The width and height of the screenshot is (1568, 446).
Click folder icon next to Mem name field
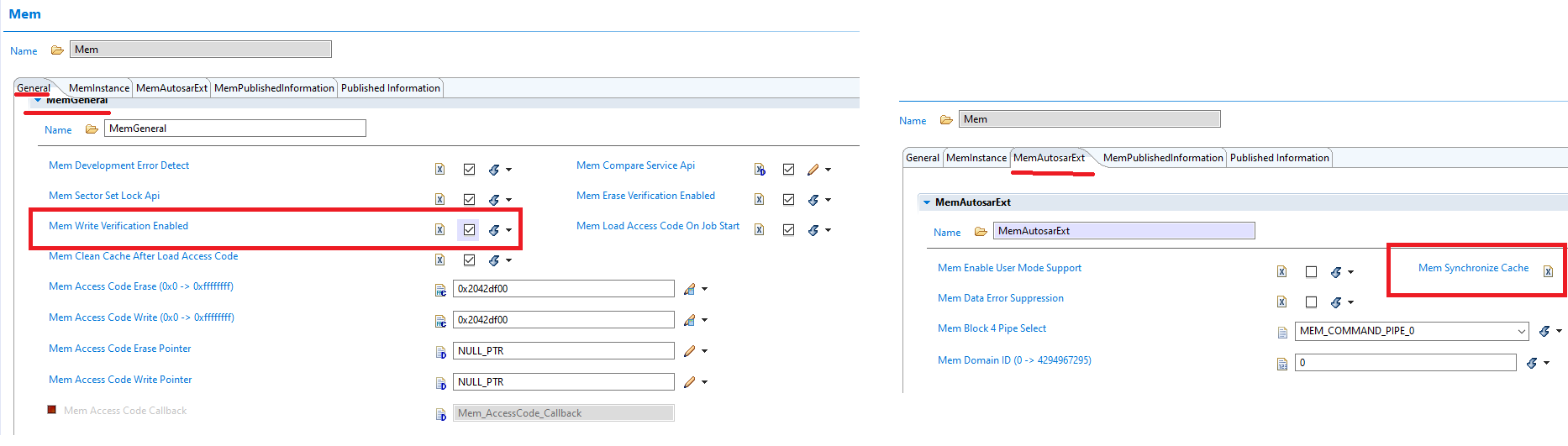pos(57,50)
